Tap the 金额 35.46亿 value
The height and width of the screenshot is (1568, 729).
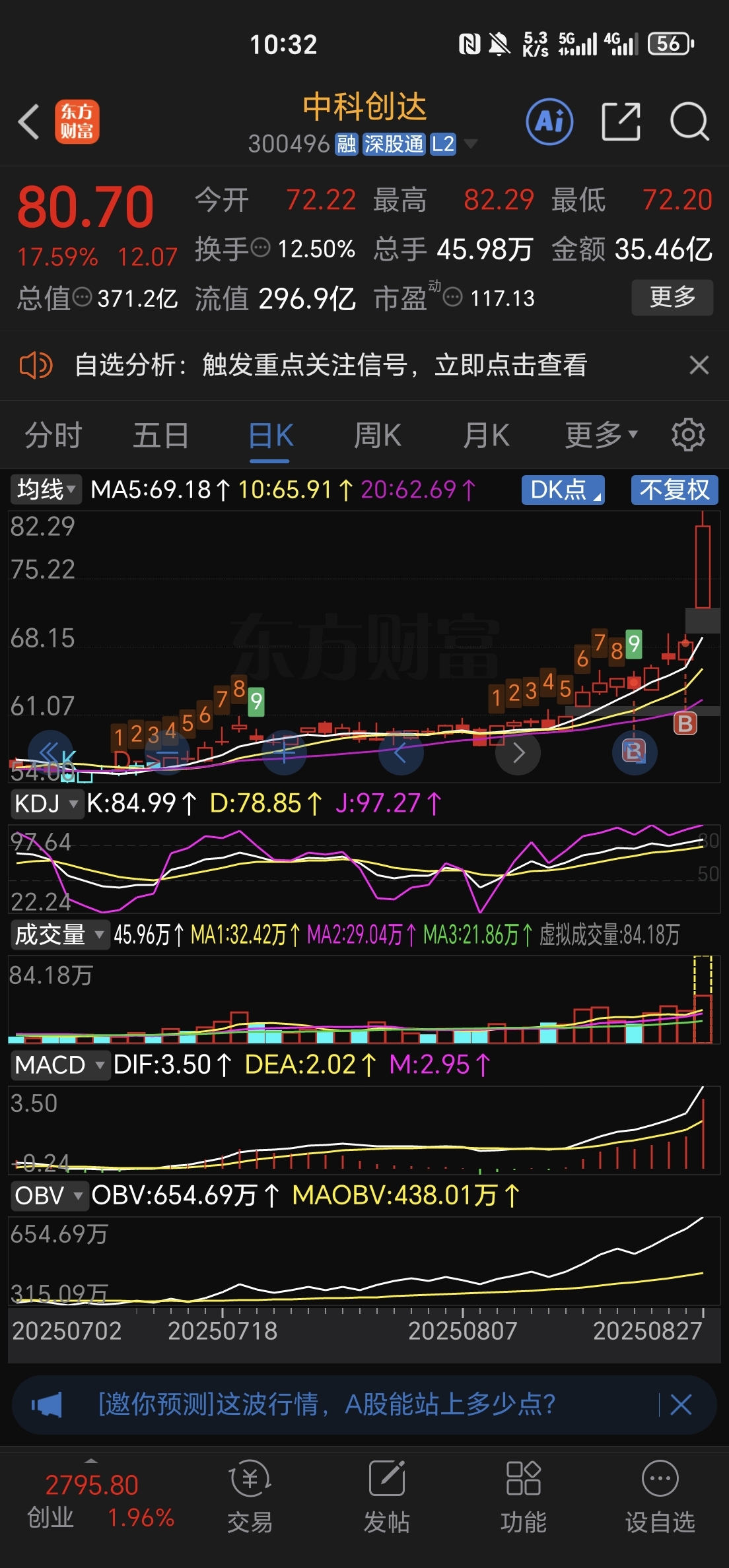664,249
